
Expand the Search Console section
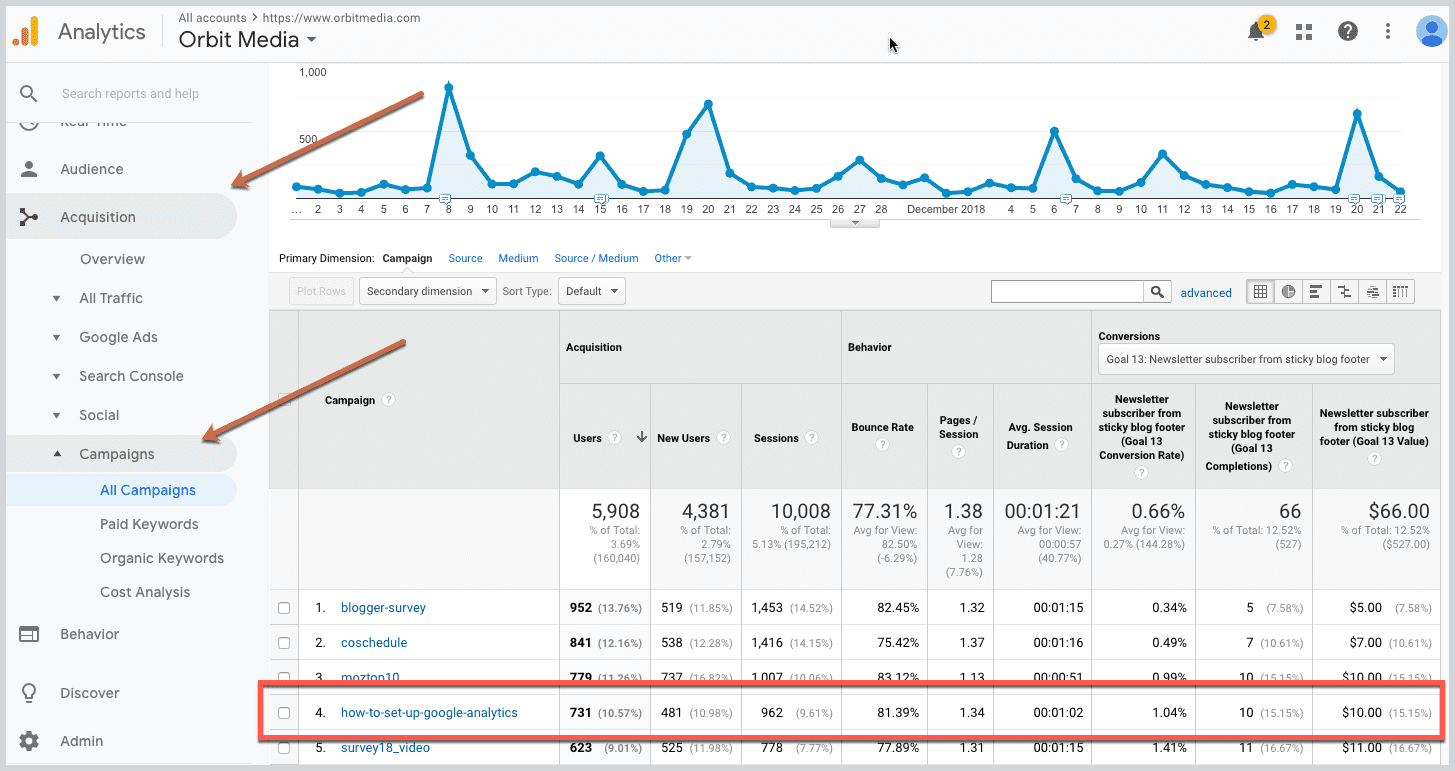click(x=57, y=376)
